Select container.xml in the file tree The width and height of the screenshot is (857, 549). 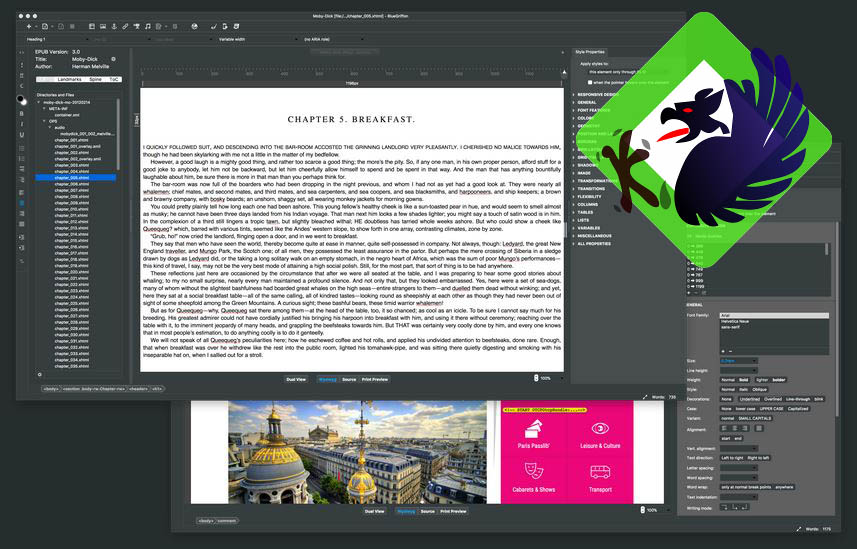(67, 115)
